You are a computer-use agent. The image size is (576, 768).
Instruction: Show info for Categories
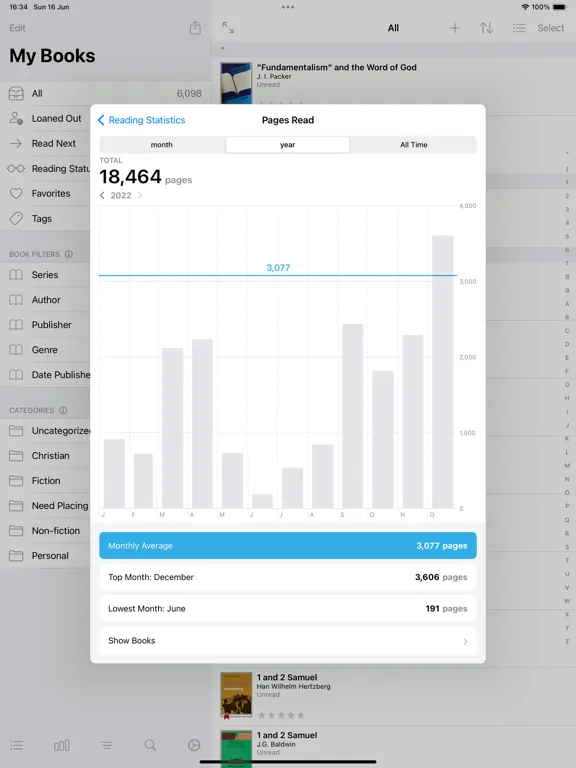click(x=63, y=410)
